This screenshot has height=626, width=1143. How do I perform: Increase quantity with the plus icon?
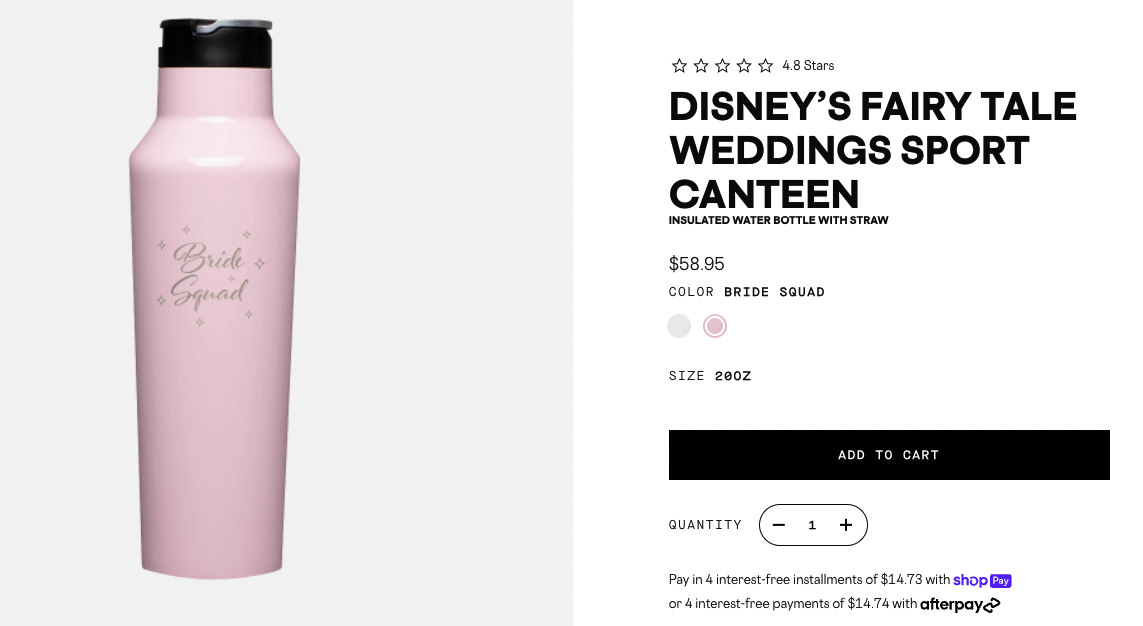coord(846,525)
